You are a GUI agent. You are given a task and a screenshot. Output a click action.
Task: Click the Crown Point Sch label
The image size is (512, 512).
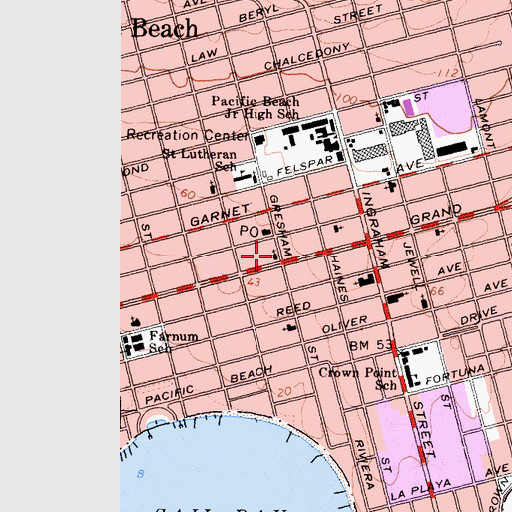coord(358,378)
